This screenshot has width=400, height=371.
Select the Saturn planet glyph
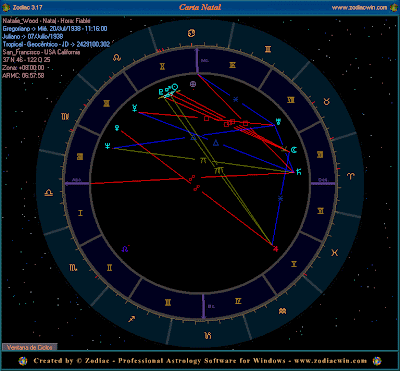[x=298, y=172]
